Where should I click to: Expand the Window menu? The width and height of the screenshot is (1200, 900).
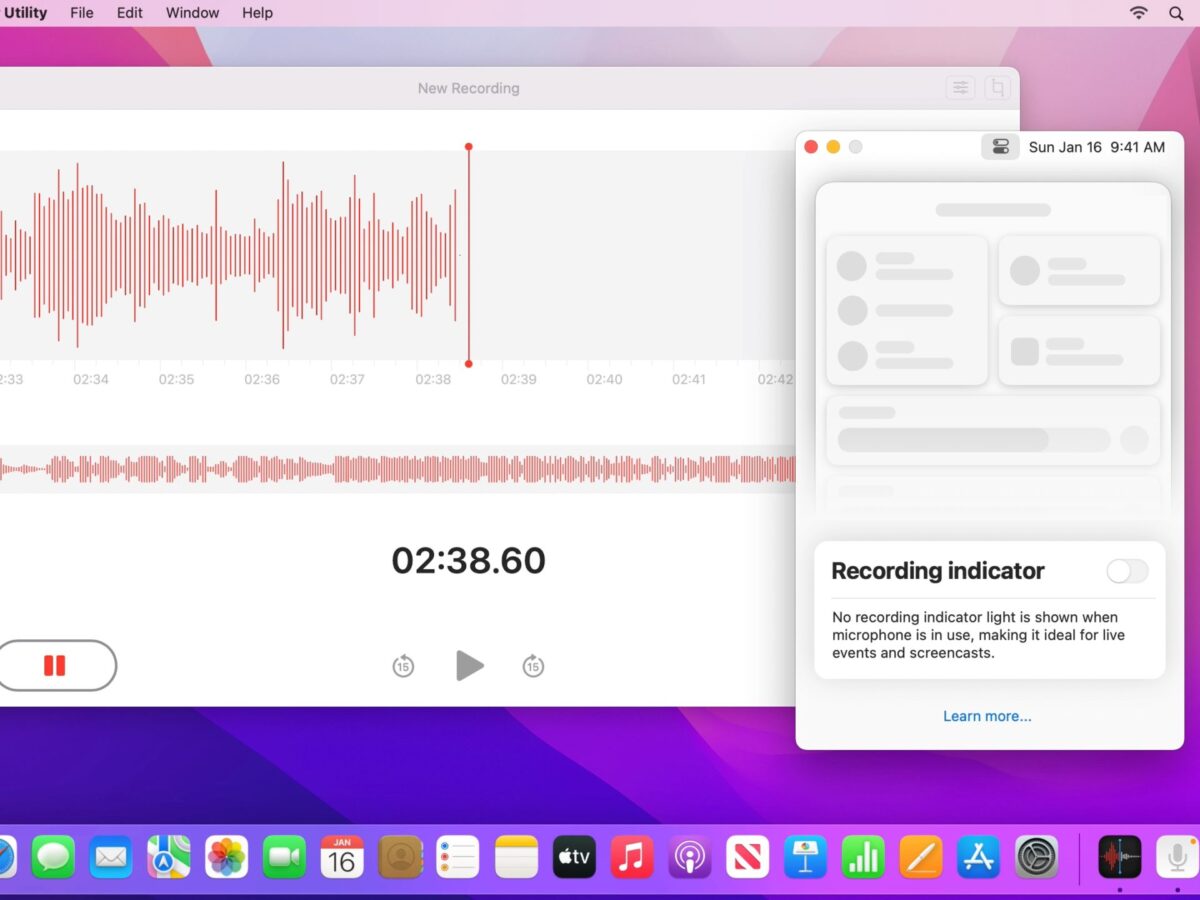pyautogui.click(x=192, y=13)
